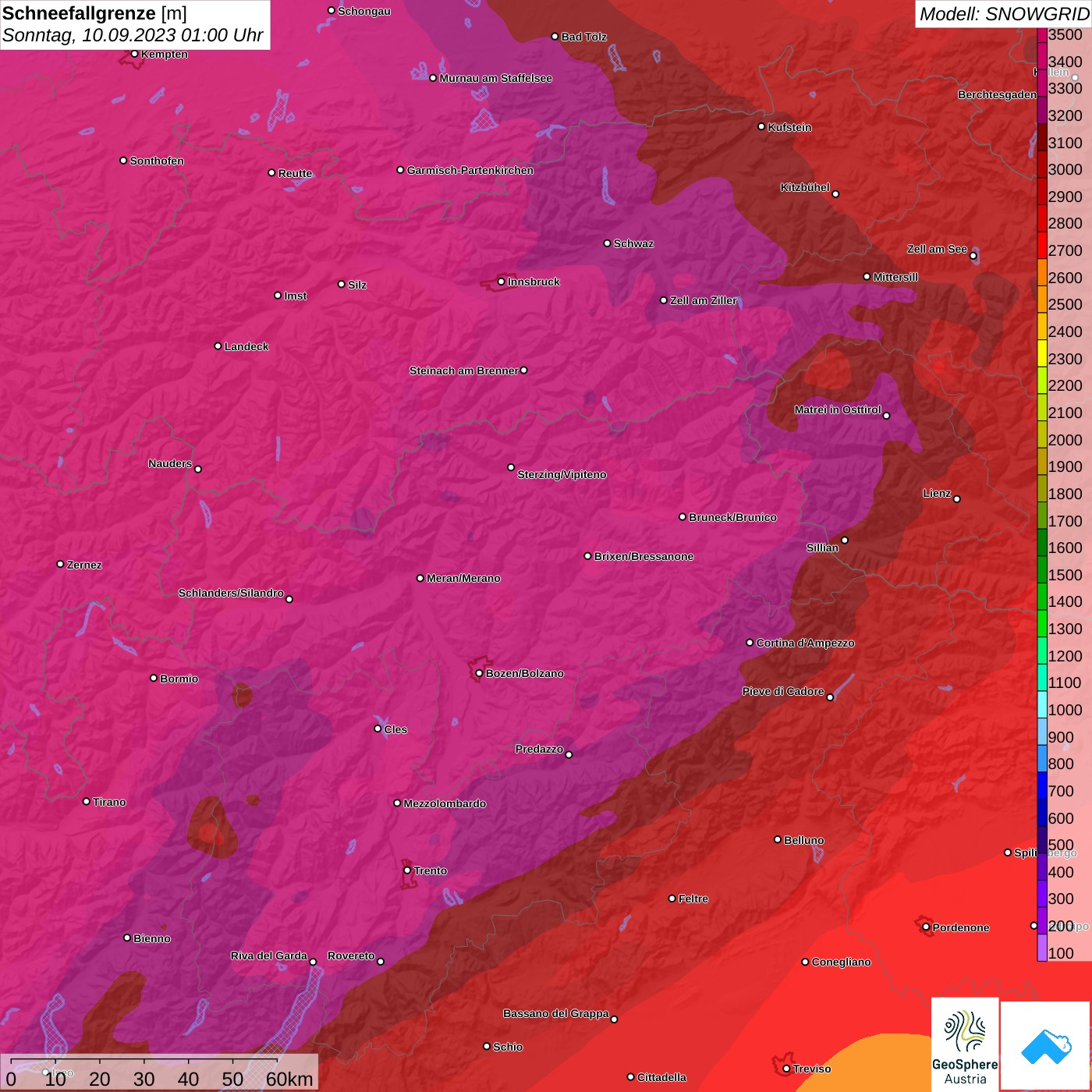
Task: Click the Pordenone city marker
Action: point(926,927)
